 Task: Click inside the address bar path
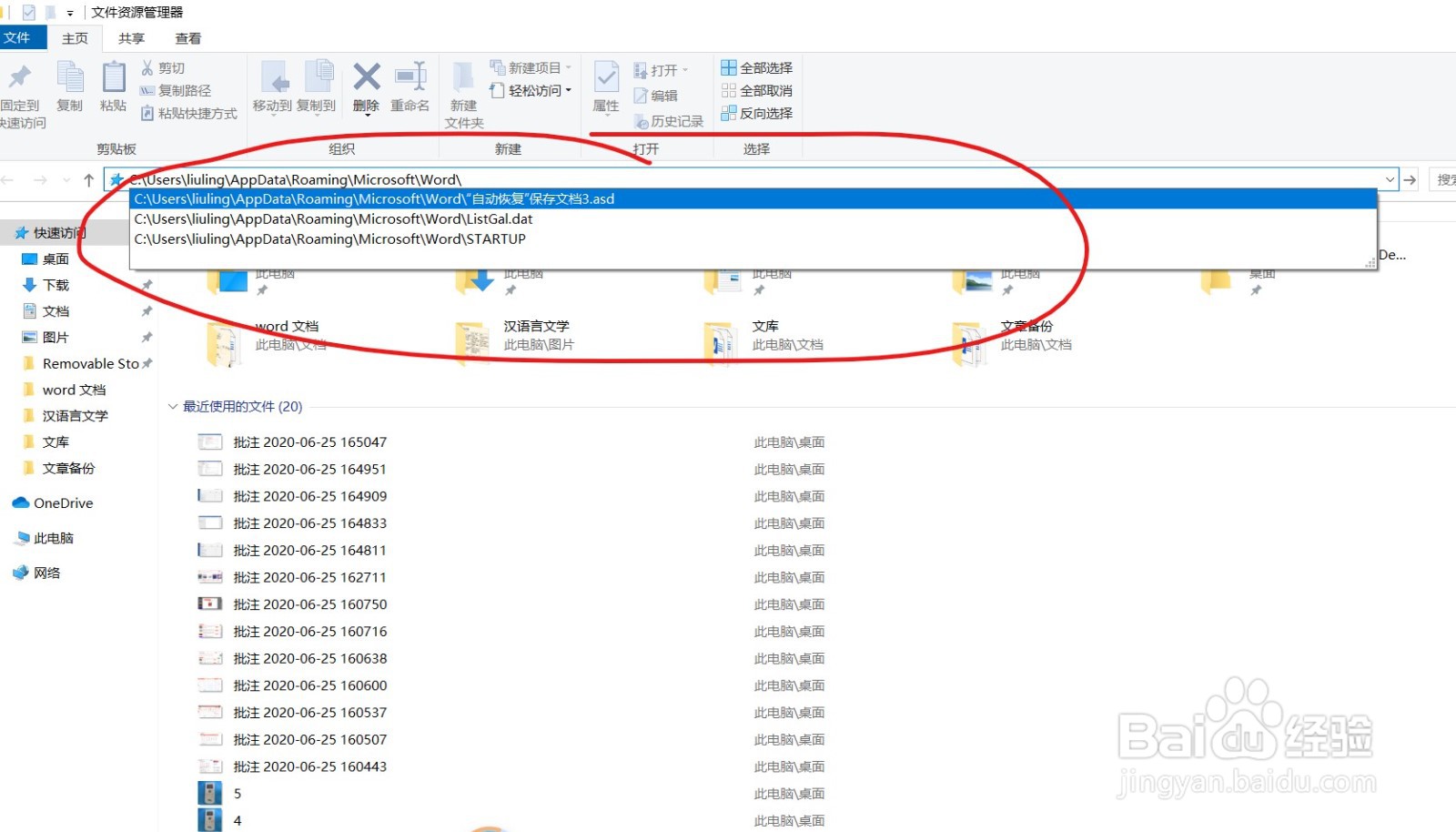(x=296, y=179)
